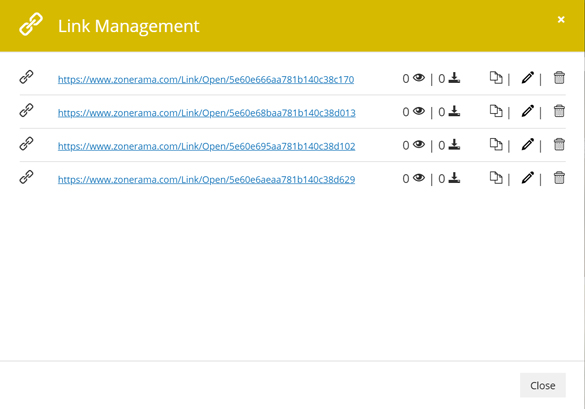585x409 pixels.
Task: Click the eye views icon of first link
Action: point(419,78)
